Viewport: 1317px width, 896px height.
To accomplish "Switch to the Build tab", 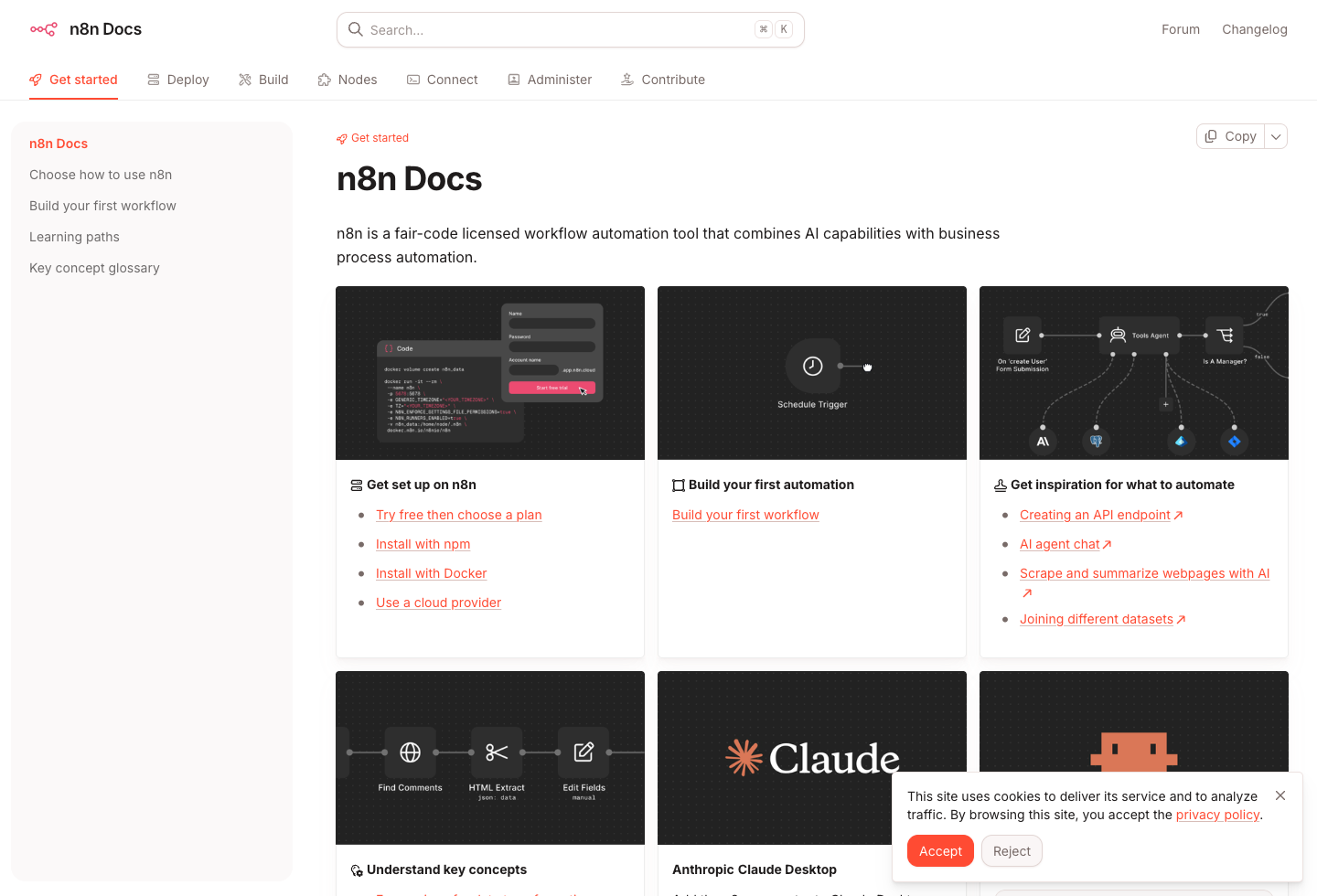I will (x=263, y=80).
